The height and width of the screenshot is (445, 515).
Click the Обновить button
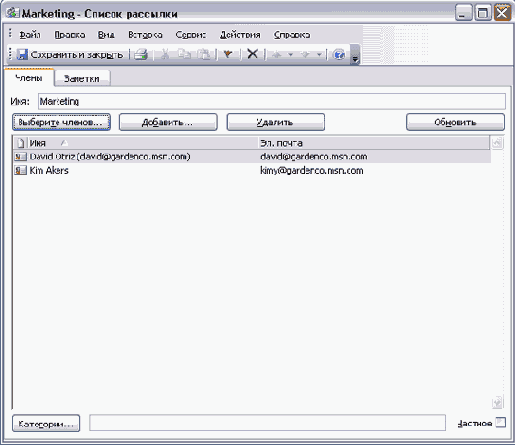tap(455, 122)
